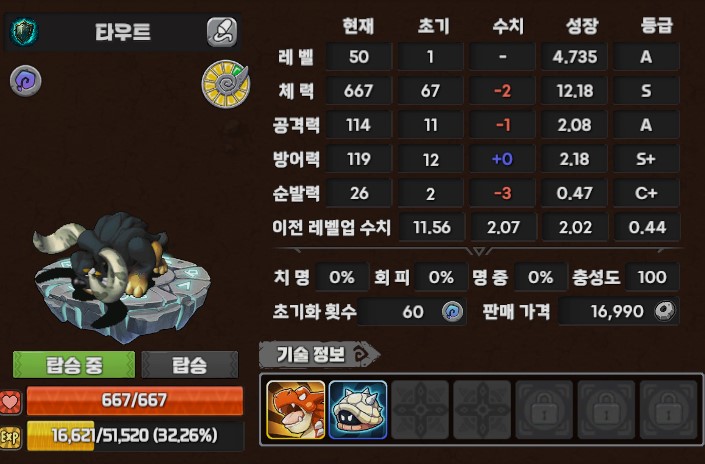705x464 pixels.
Task: Select the orange dragon skill slot
Action: (296, 410)
